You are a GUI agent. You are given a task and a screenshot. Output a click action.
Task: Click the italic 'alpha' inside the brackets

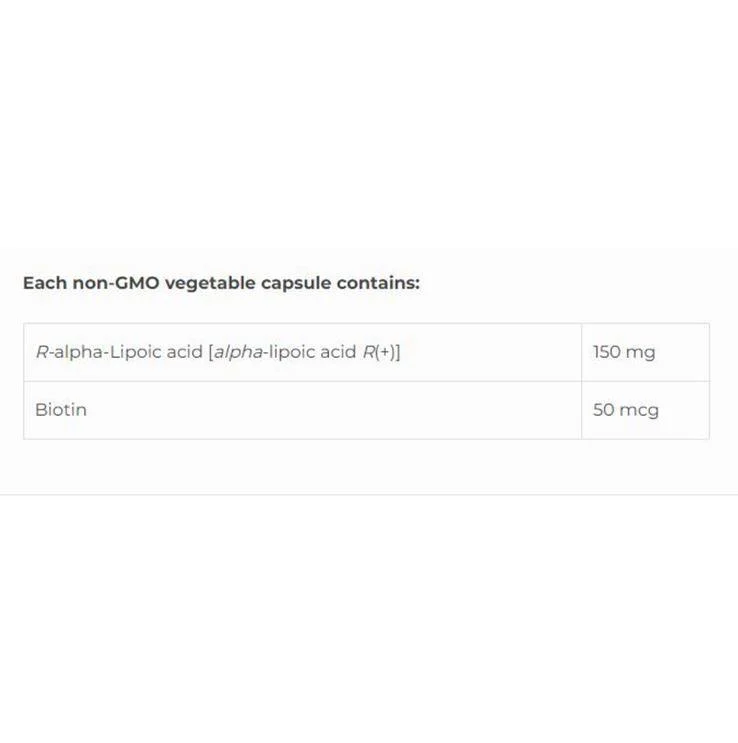[238, 353]
